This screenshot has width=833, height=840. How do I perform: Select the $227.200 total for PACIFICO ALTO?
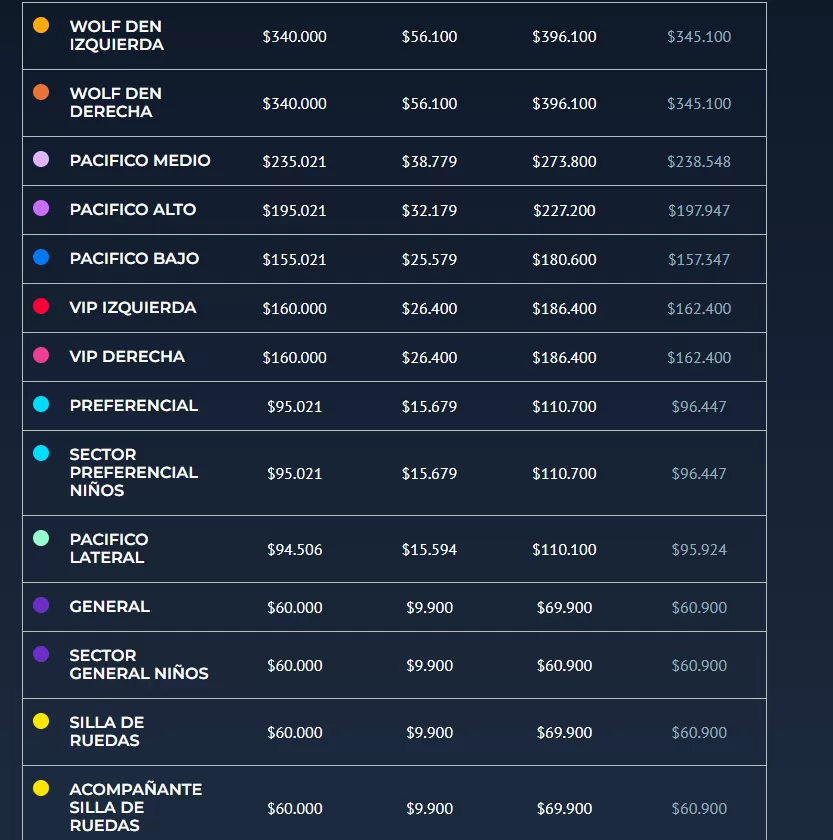pos(564,210)
